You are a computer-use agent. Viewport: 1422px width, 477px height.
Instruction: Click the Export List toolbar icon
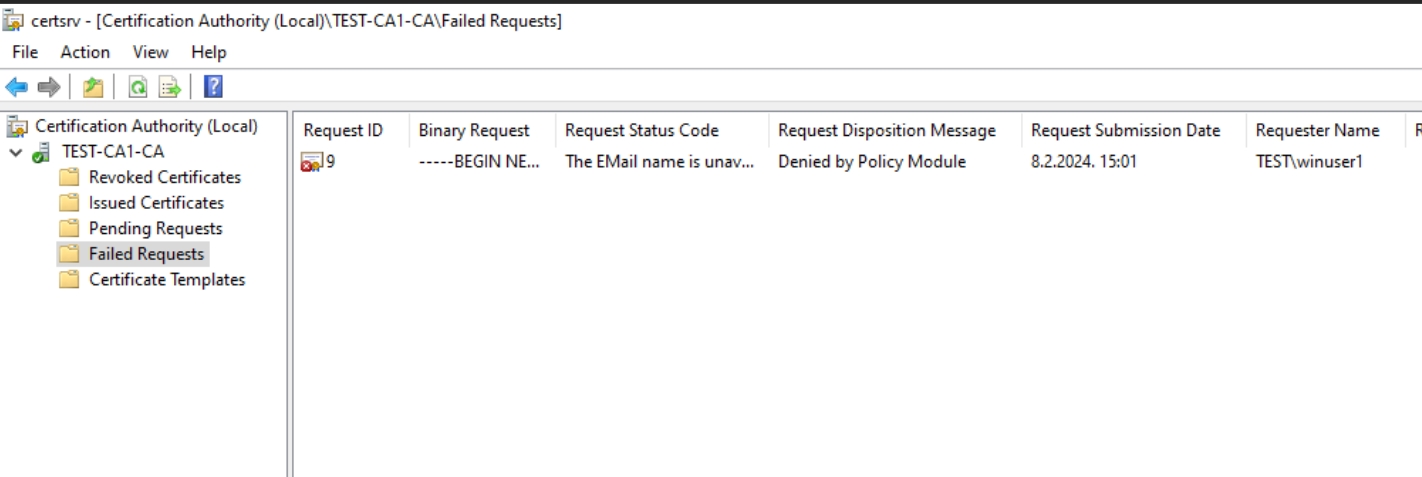pyautogui.click(x=170, y=87)
